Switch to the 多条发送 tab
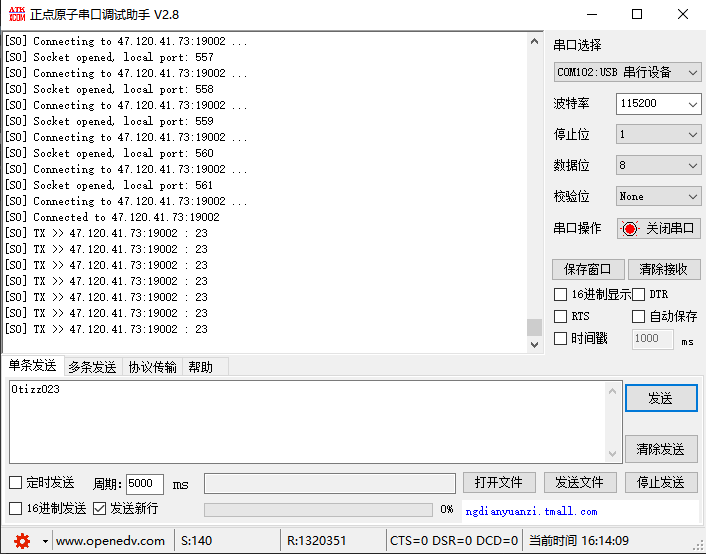The width and height of the screenshot is (706, 554). tap(92, 367)
